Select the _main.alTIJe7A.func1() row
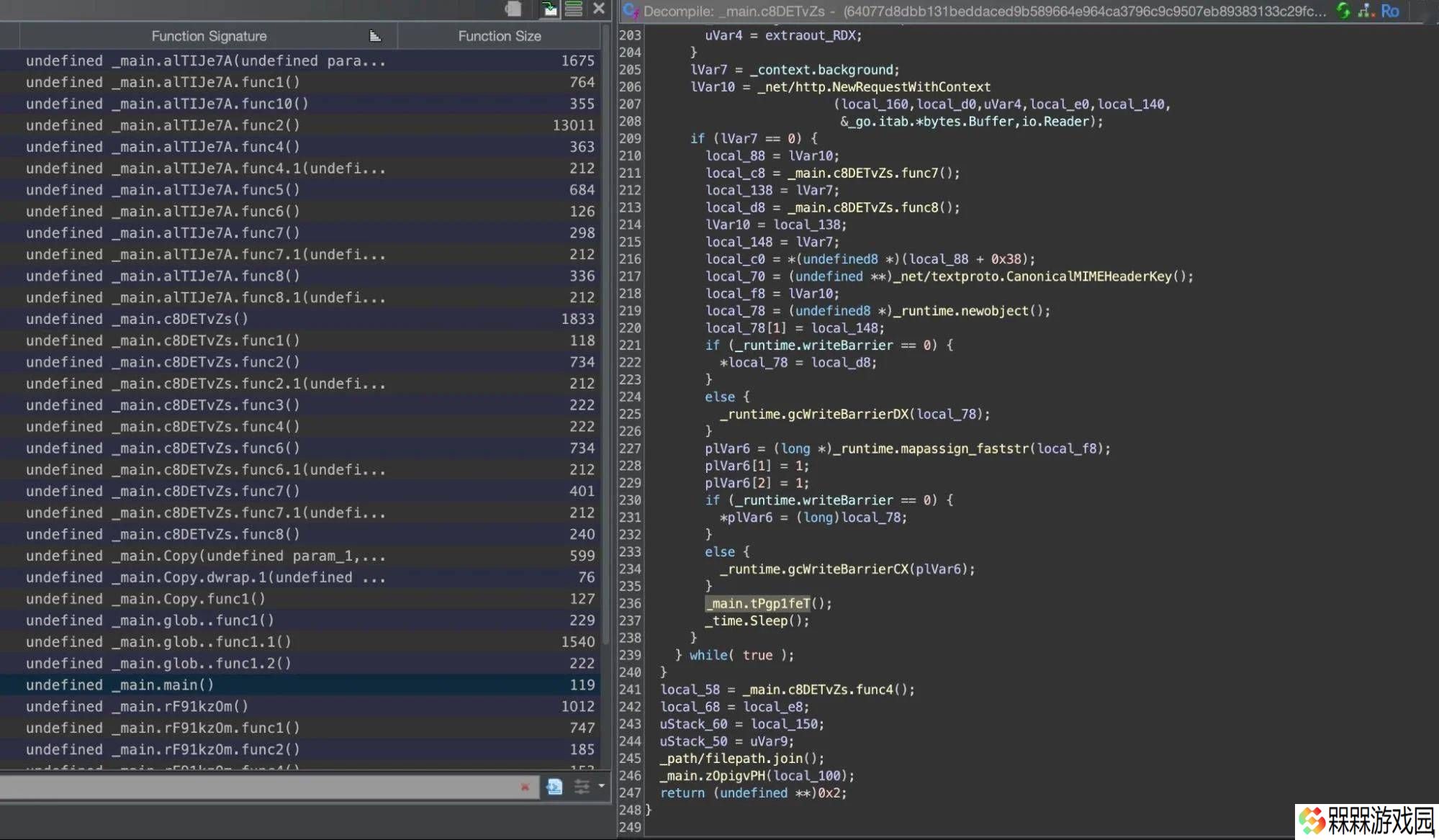The image size is (1439, 840). pyautogui.click(x=300, y=81)
